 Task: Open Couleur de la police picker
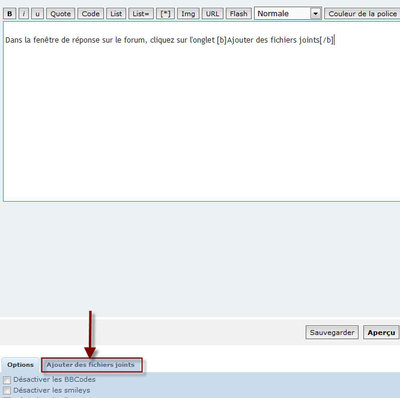[362, 14]
